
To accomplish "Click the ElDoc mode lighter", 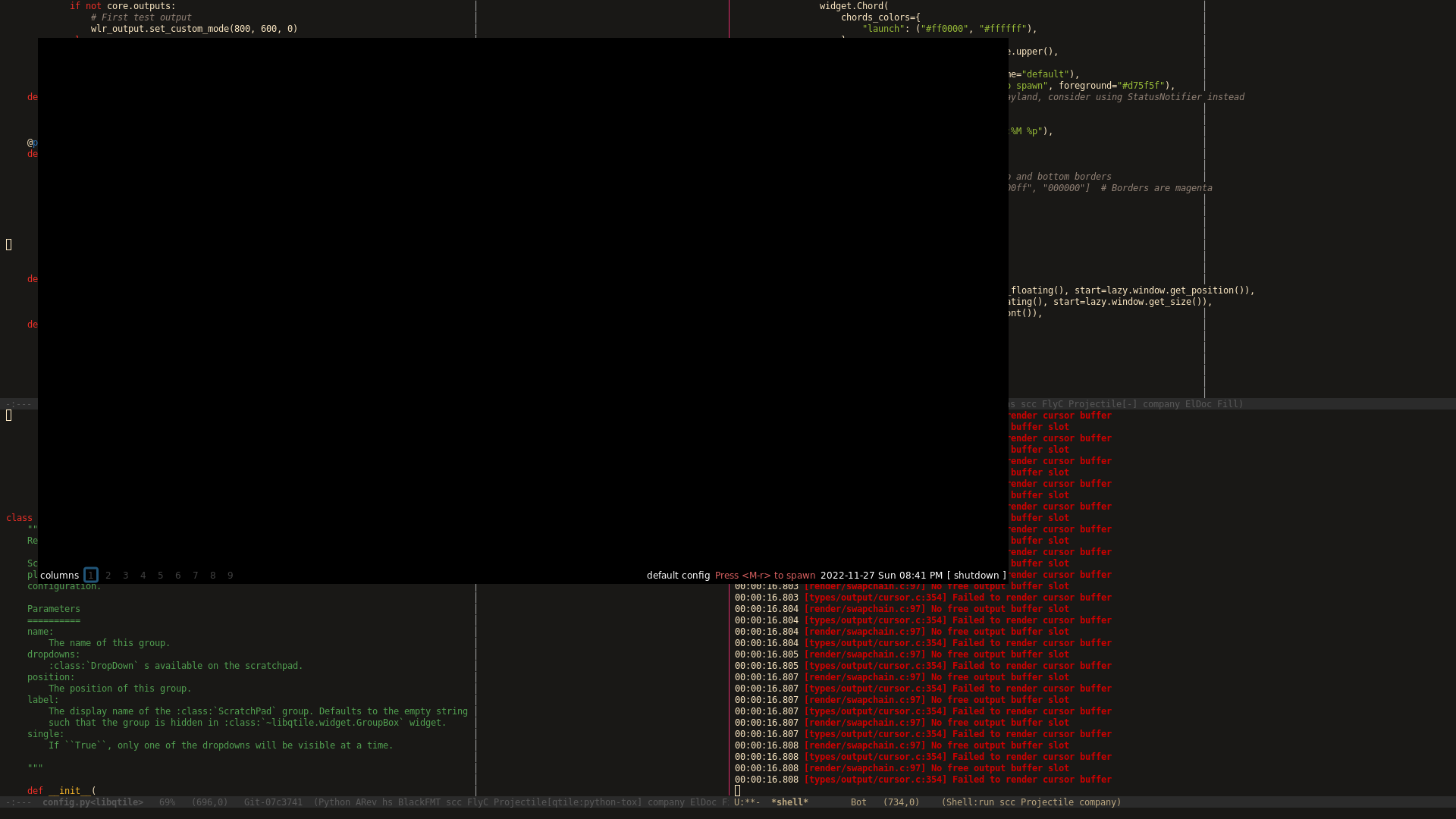I will (703, 802).
